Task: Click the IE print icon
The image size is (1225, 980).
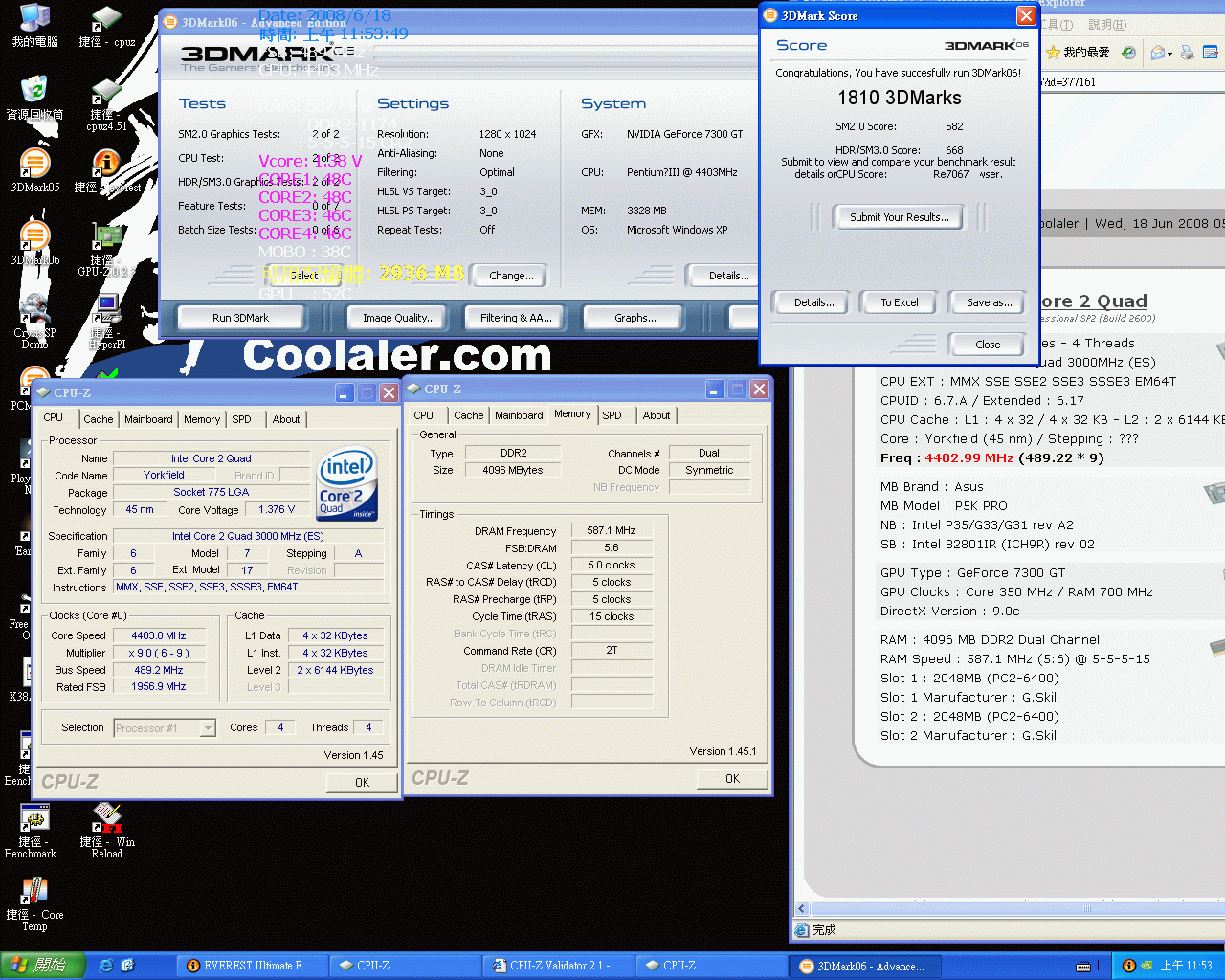Action: (1187, 53)
